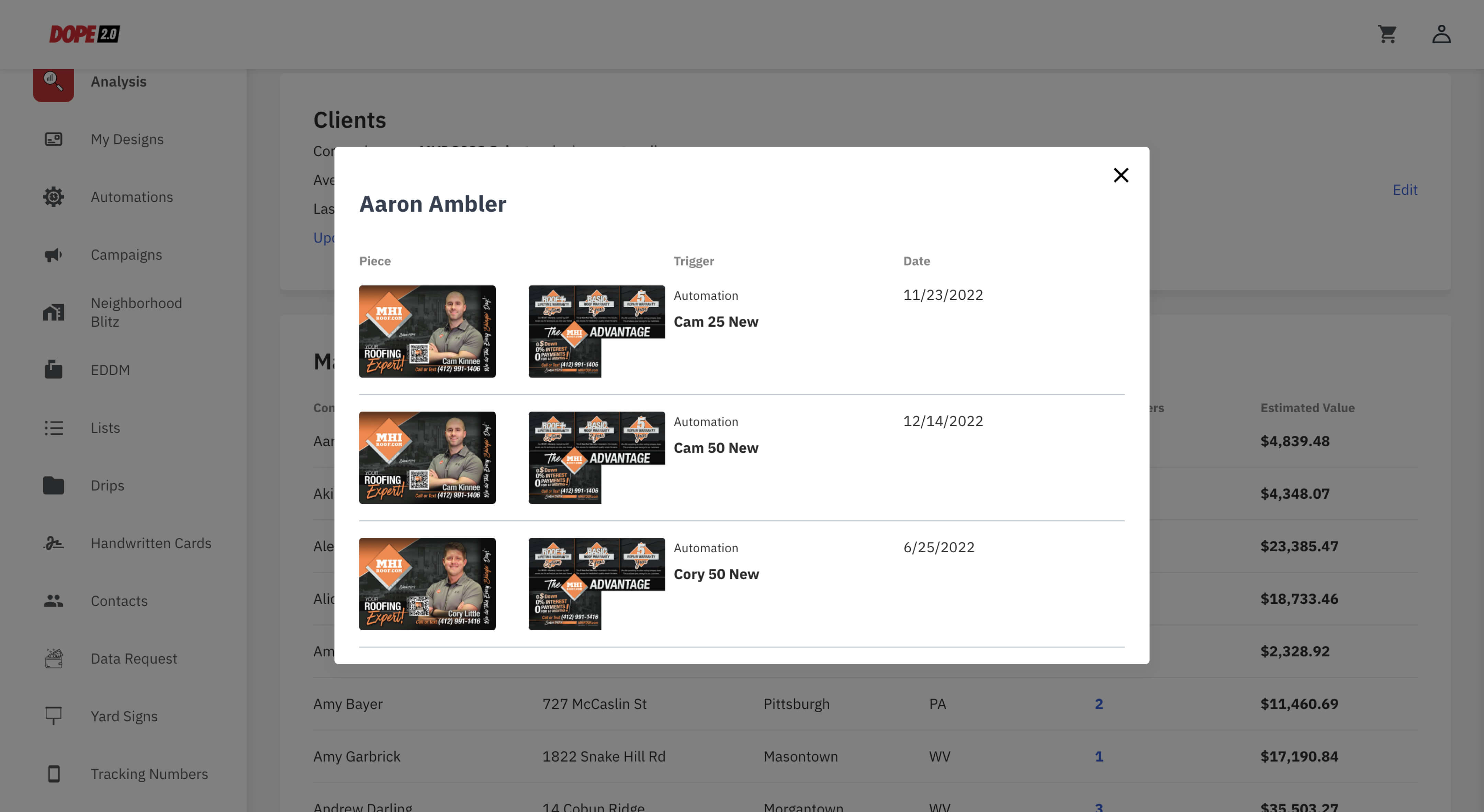1484x812 pixels.
Task: Open Neighborhood Blitz
Action: [136, 312]
